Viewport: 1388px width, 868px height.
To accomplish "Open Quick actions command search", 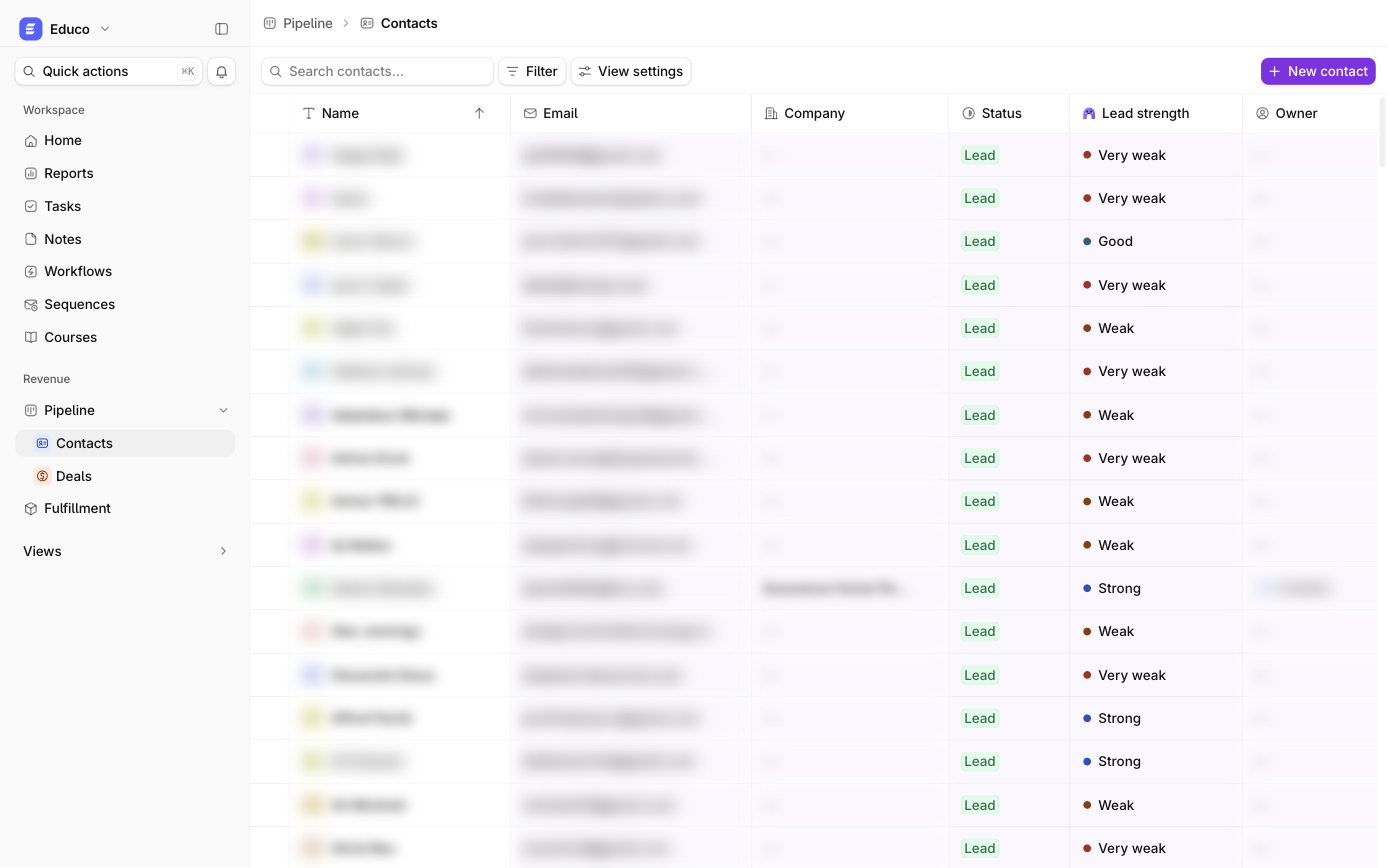I will tap(109, 71).
